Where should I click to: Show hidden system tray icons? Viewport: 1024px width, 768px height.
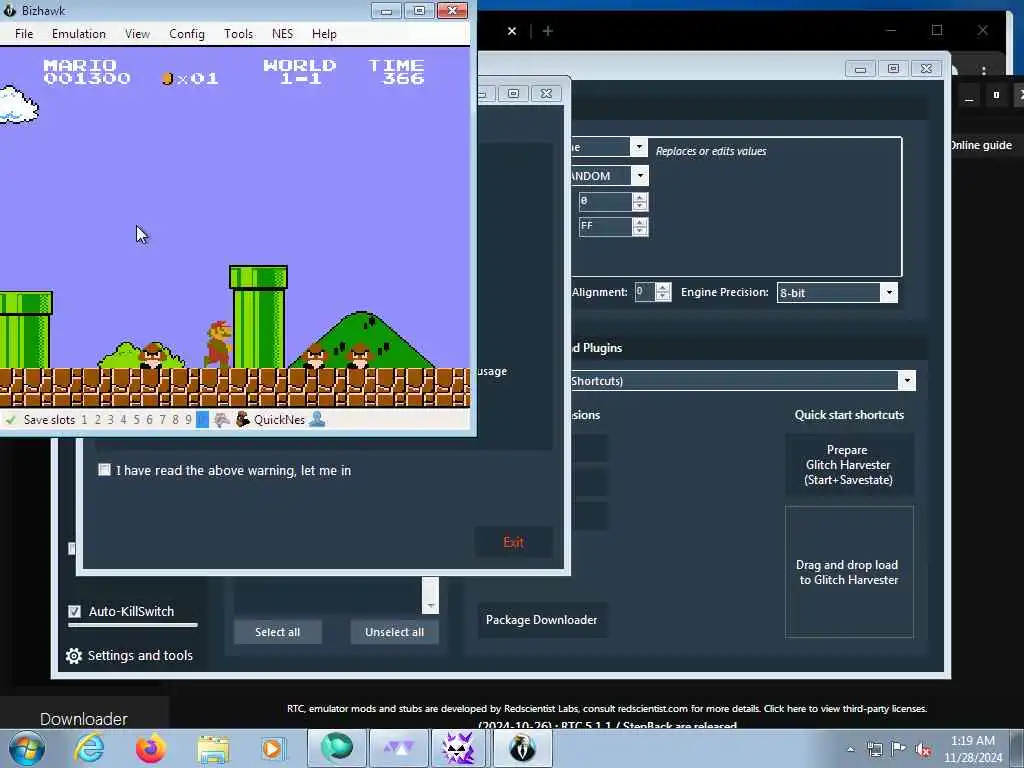(850, 750)
